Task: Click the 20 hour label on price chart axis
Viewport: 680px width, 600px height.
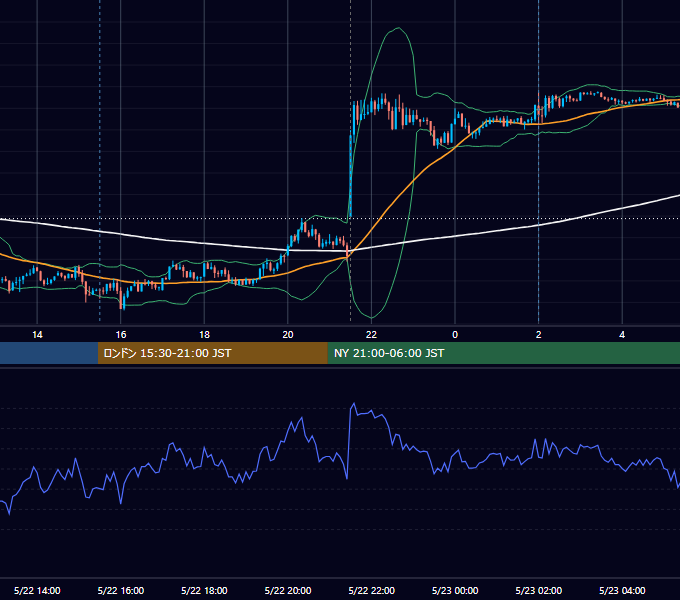Action: [x=288, y=335]
